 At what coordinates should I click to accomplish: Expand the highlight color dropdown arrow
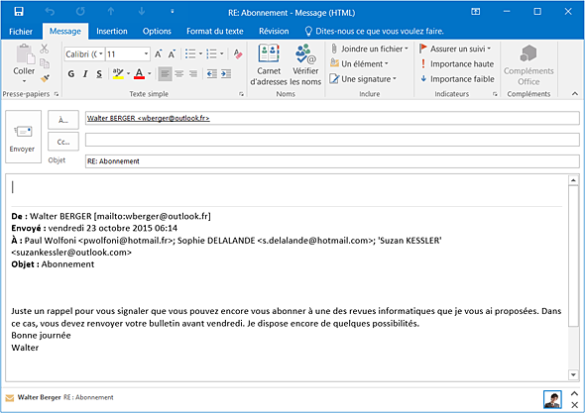(x=128, y=74)
